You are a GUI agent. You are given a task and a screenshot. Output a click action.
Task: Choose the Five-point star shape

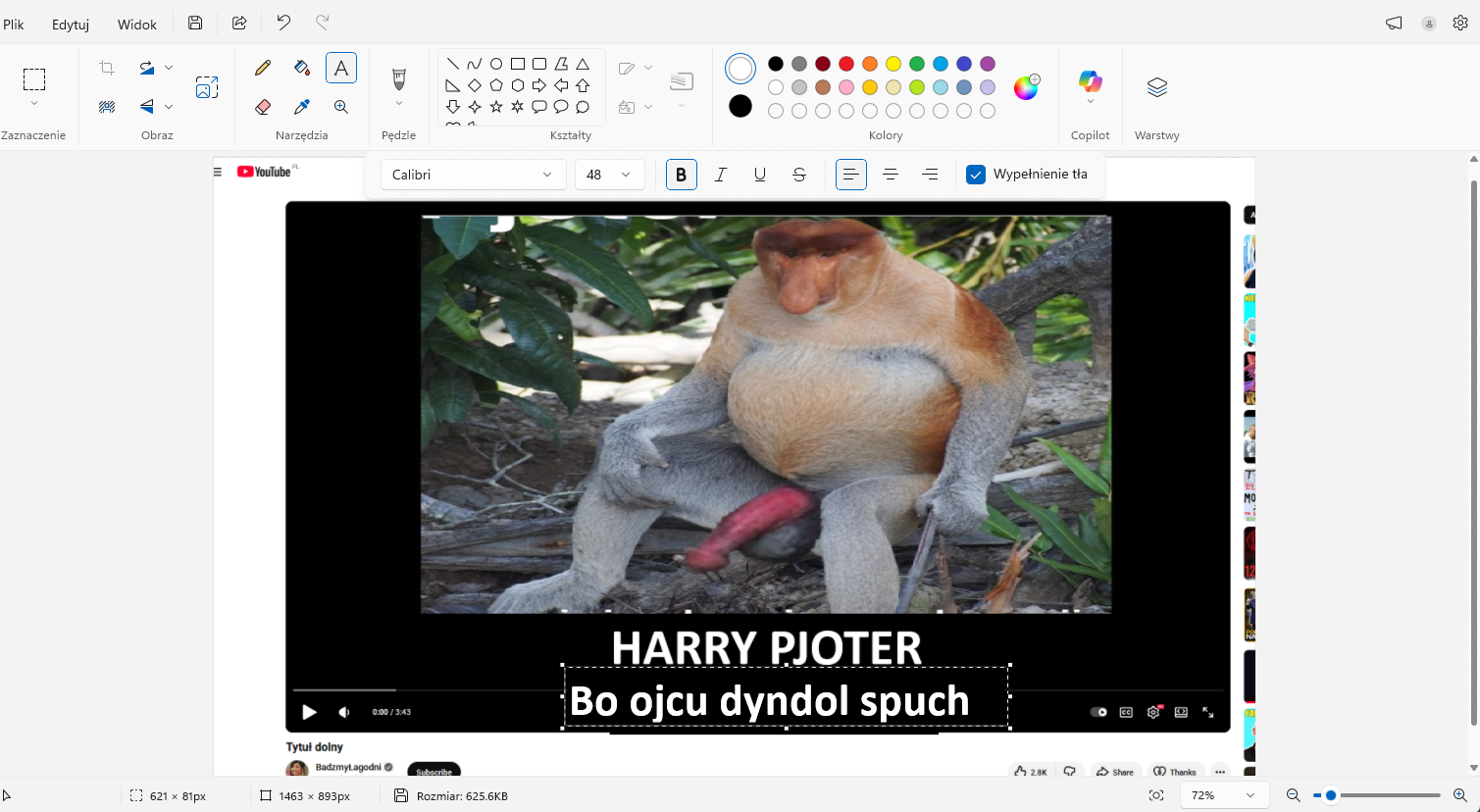[x=496, y=107]
